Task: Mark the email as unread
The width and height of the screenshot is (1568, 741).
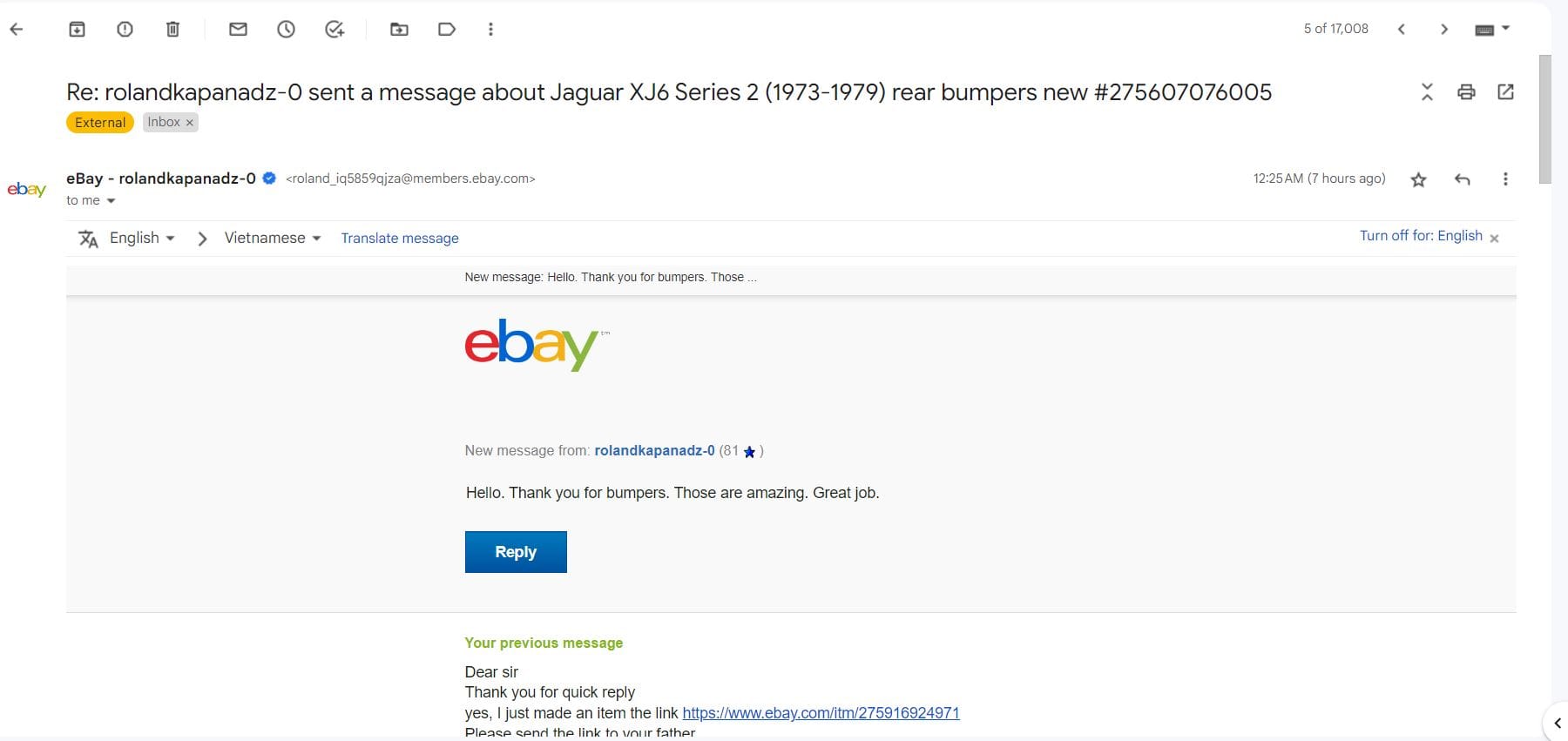Action: (x=238, y=30)
